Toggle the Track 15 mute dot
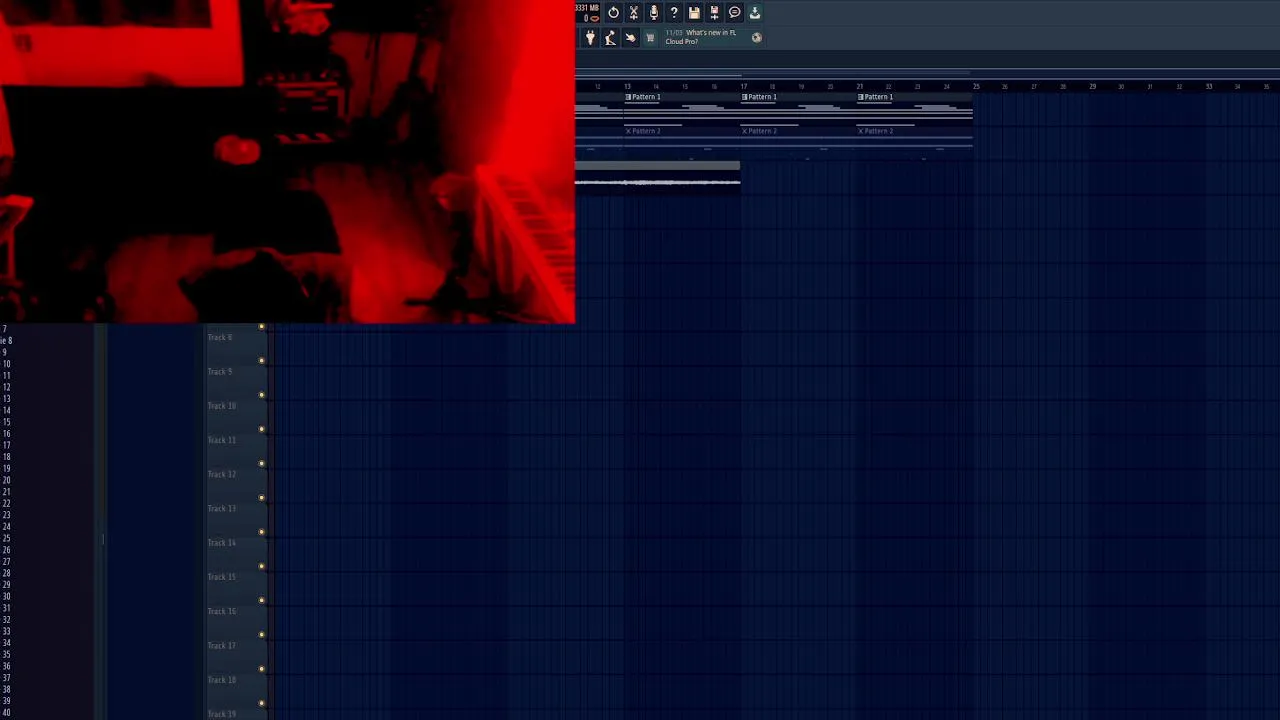This screenshot has height=720, width=1280. click(262, 600)
